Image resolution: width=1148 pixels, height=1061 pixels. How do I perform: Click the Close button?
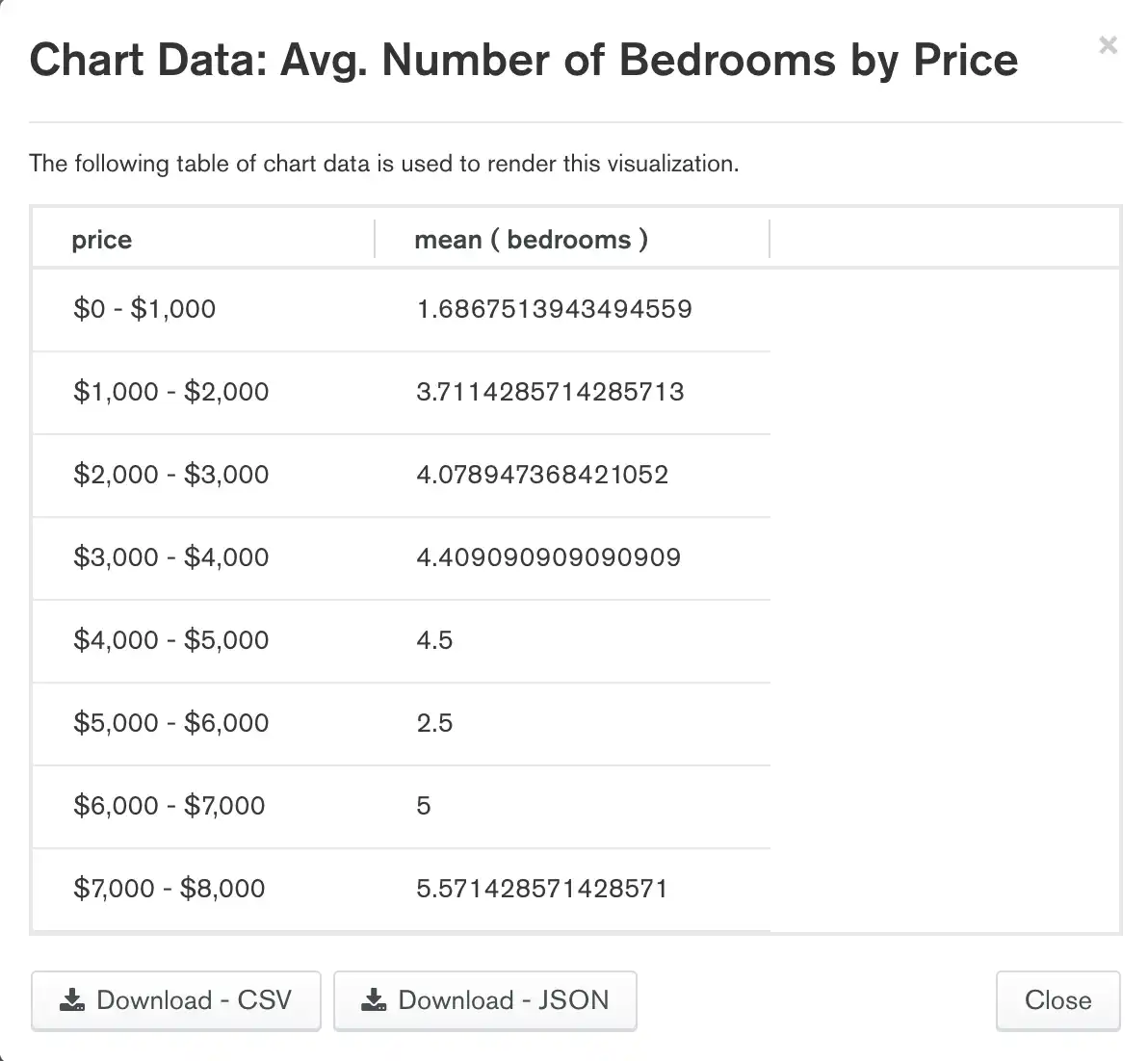pyautogui.click(x=1057, y=1000)
